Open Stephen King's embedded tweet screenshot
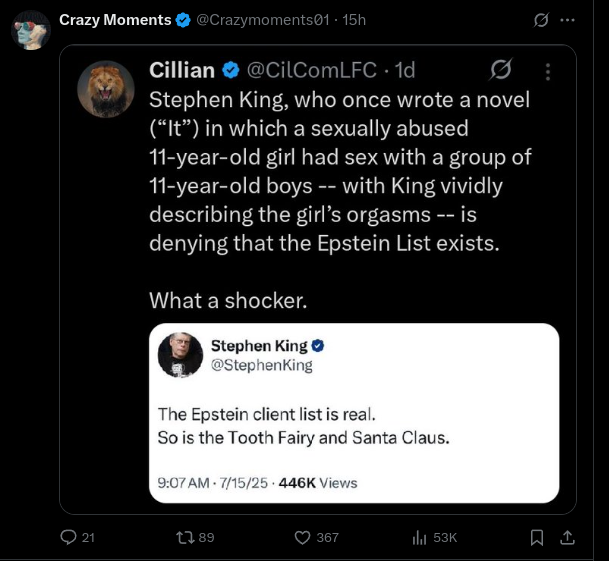 pyautogui.click(x=353, y=417)
